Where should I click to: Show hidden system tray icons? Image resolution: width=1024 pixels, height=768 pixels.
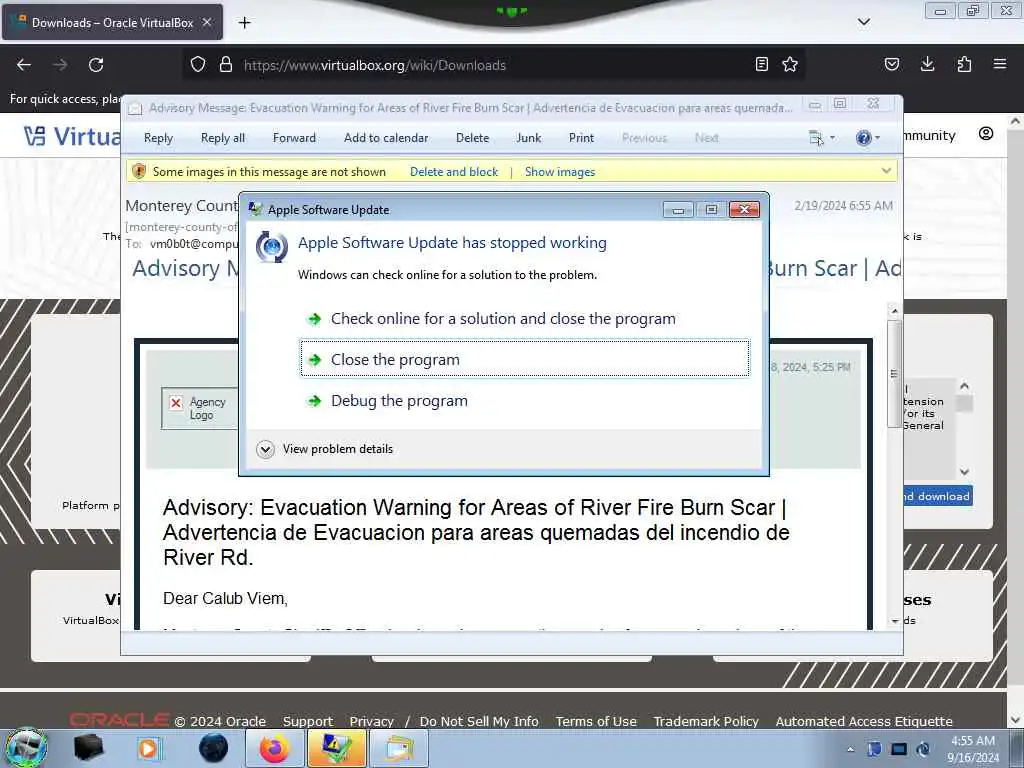point(850,749)
